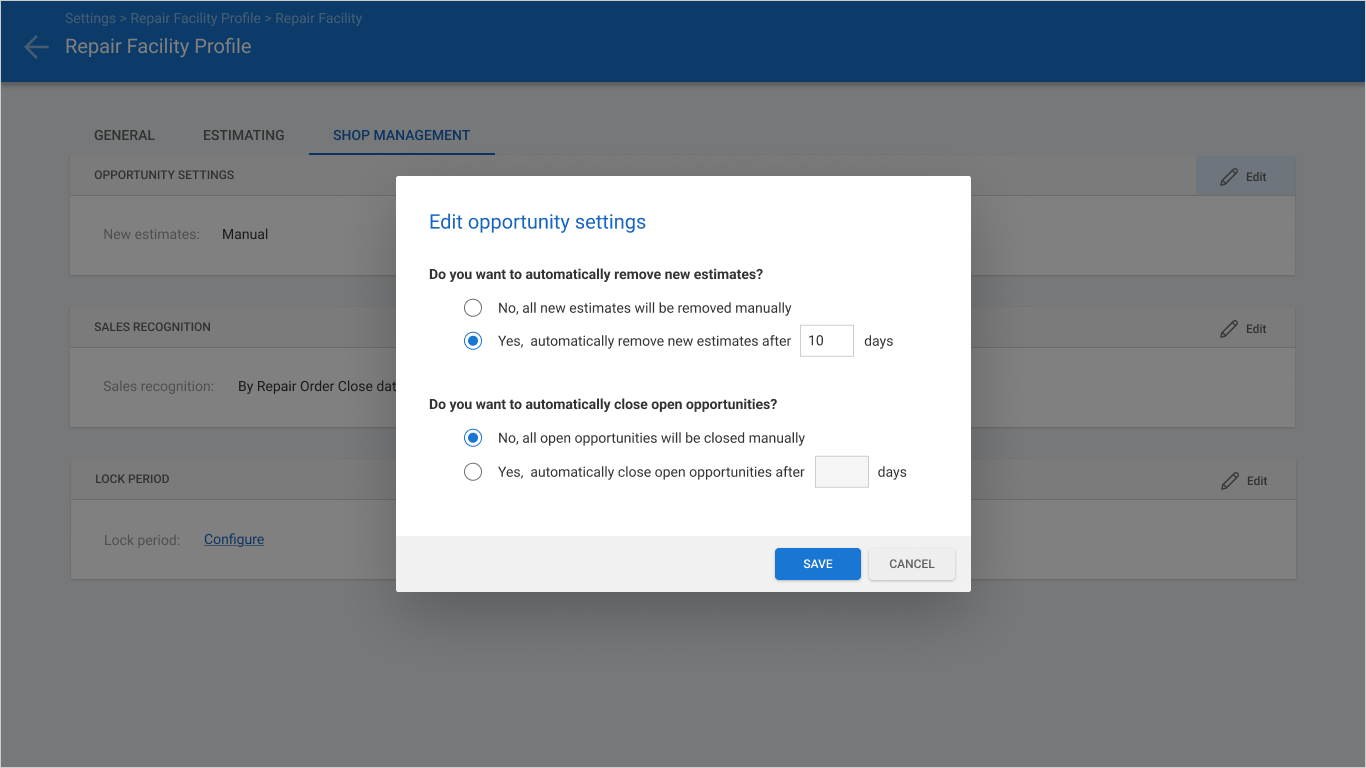The image size is (1366, 768).
Task: Switch to the Estimating tab
Action: [x=244, y=135]
